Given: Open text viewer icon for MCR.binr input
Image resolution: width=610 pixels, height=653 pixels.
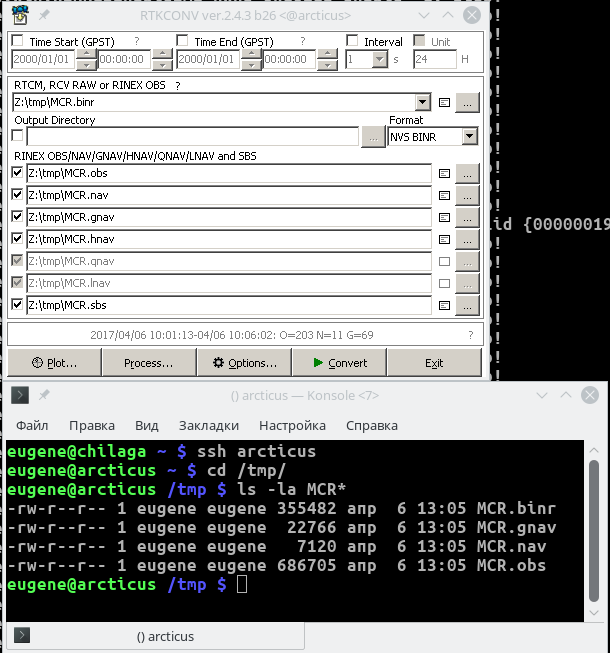Looking at the screenshot, I should coord(445,102).
